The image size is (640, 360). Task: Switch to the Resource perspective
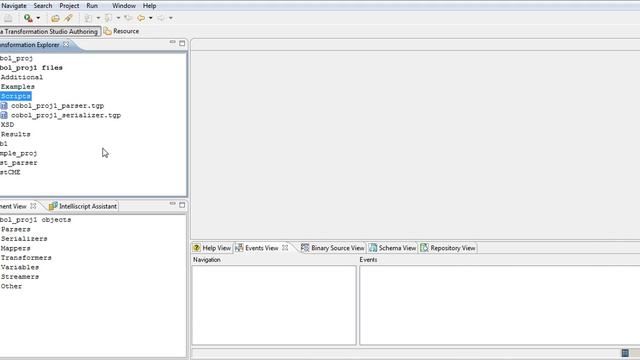tap(122, 31)
